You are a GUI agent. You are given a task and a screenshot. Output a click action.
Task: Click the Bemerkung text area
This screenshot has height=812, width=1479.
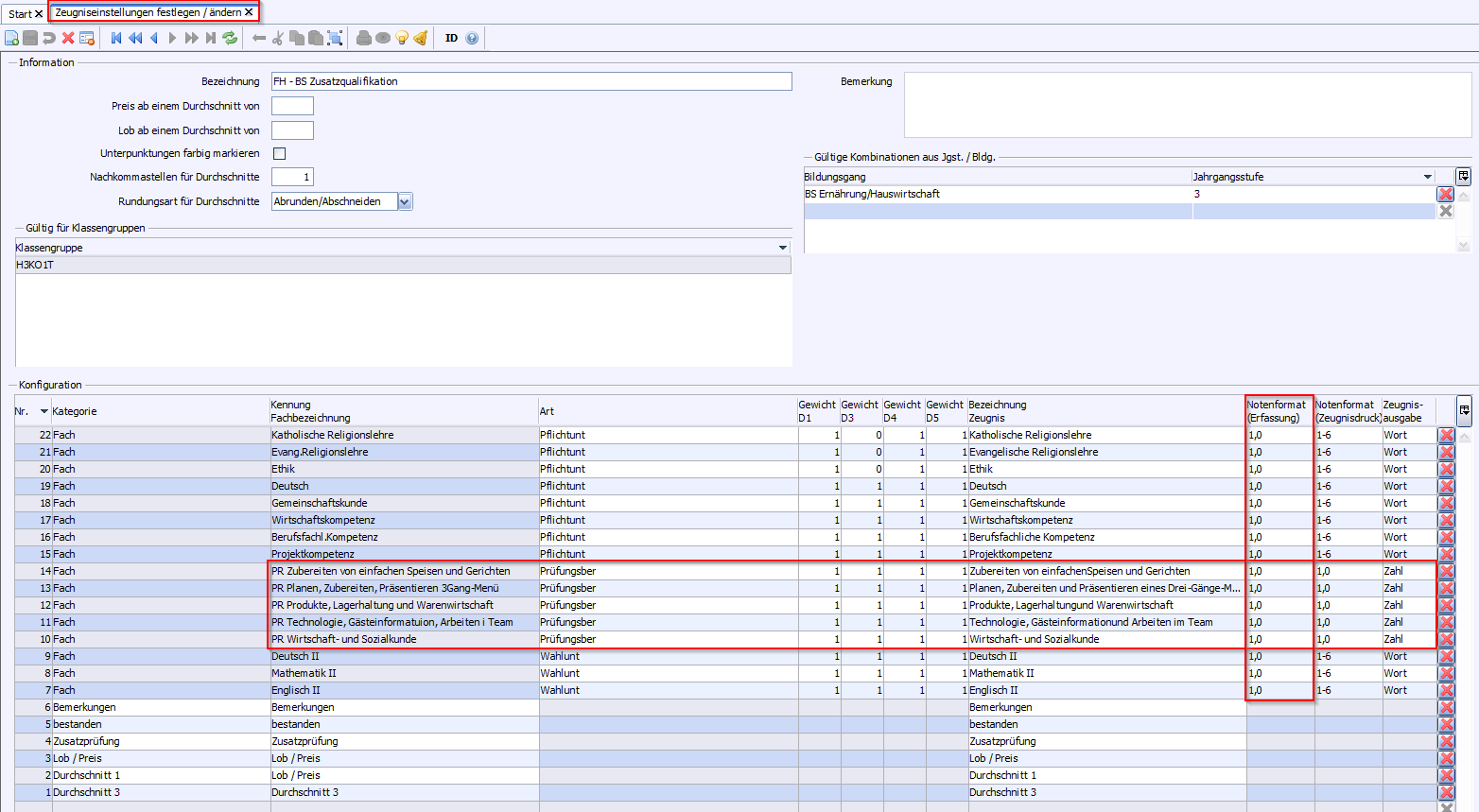pyautogui.click(x=1187, y=105)
